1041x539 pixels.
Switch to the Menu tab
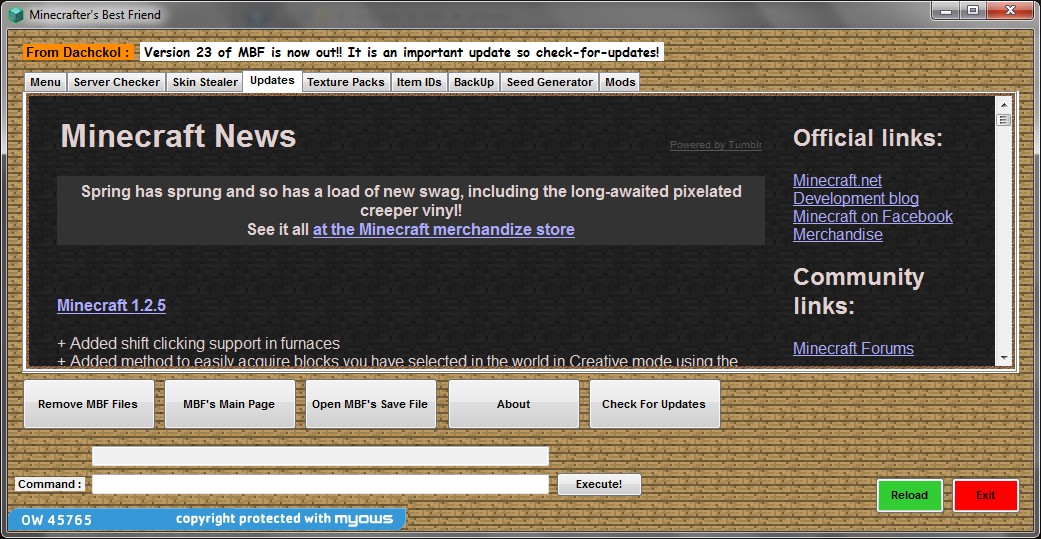pos(46,82)
